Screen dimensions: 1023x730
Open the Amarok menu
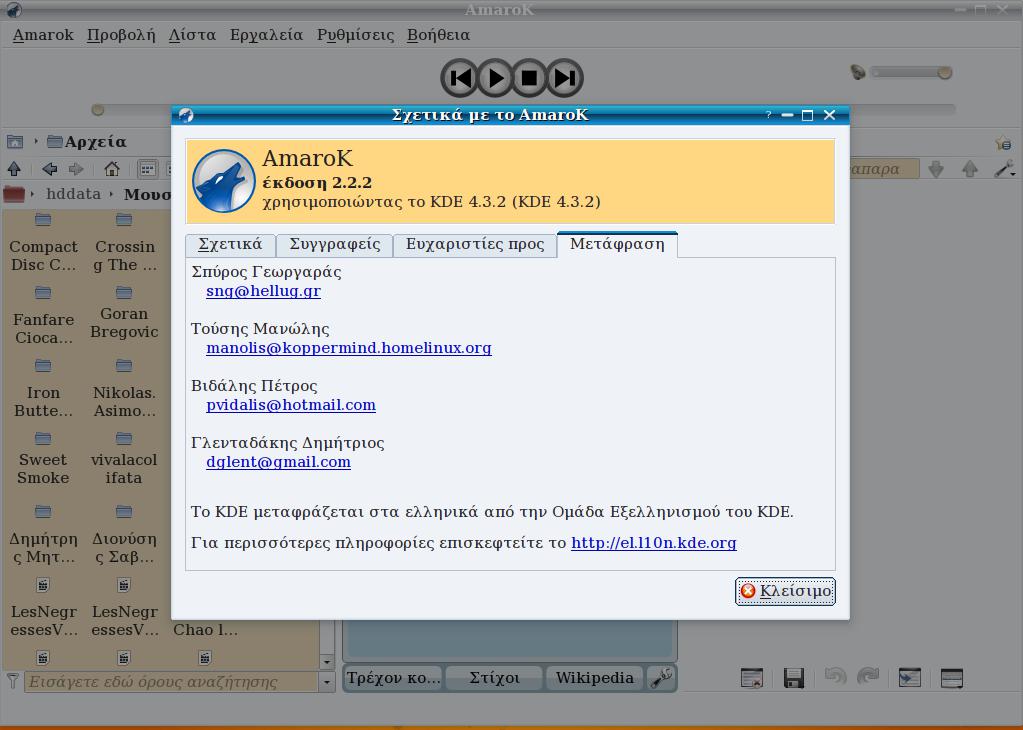(x=43, y=35)
